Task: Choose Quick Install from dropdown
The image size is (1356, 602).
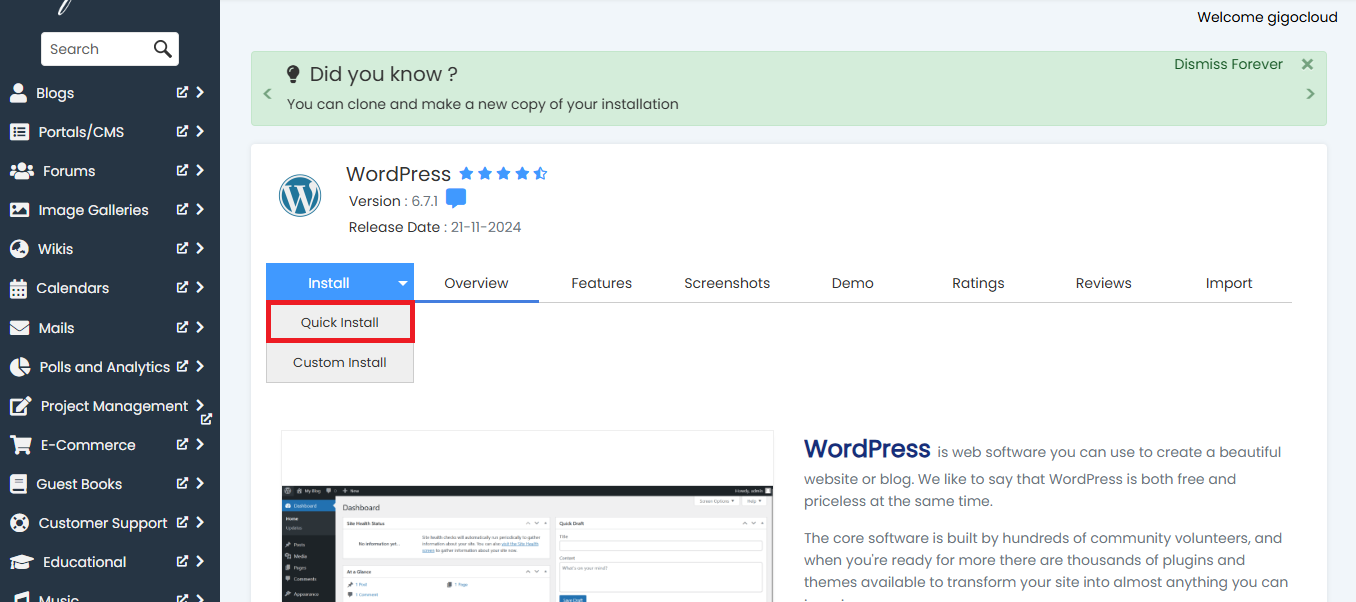Action: (x=340, y=323)
